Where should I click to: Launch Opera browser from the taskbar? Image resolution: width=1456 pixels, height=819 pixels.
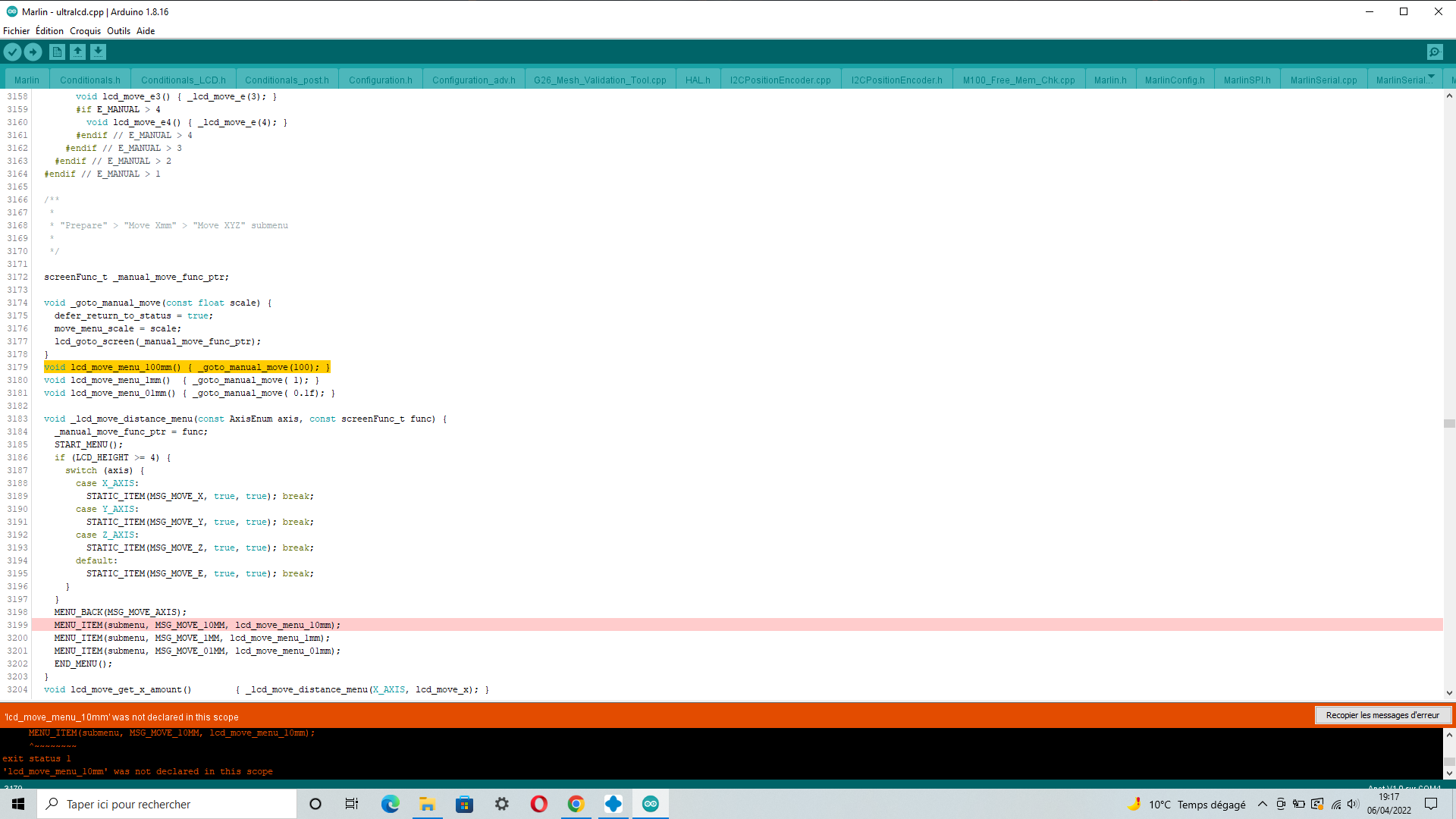coord(538,804)
